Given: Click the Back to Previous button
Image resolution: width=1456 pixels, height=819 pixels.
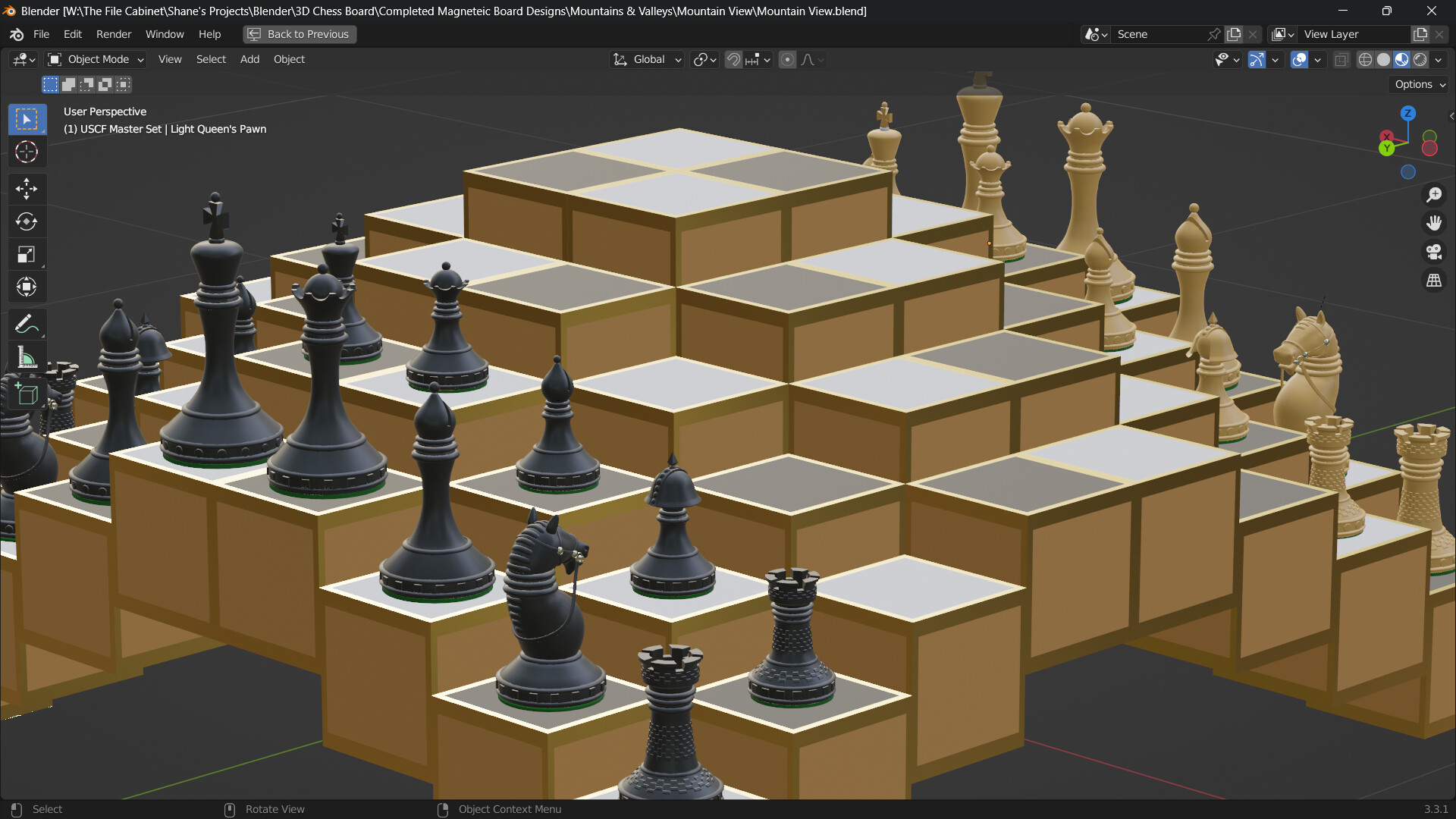Looking at the screenshot, I should (300, 34).
